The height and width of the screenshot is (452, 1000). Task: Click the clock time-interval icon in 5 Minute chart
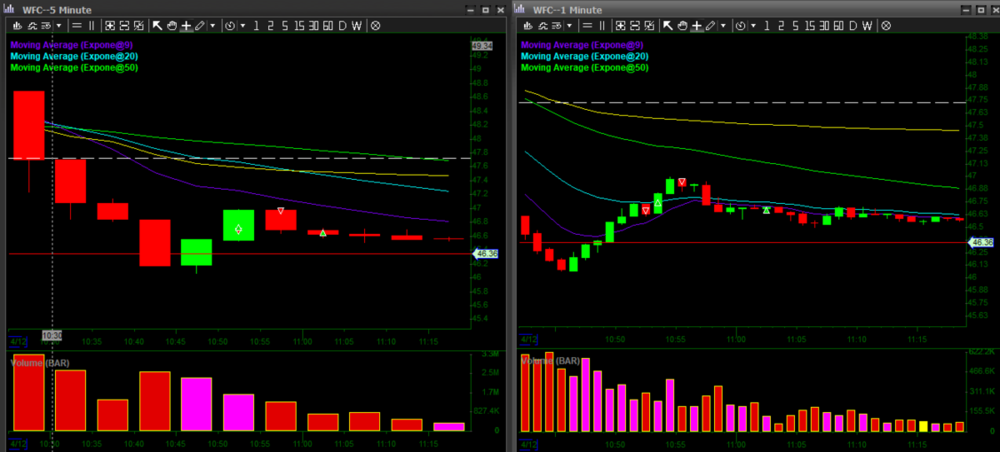229,25
